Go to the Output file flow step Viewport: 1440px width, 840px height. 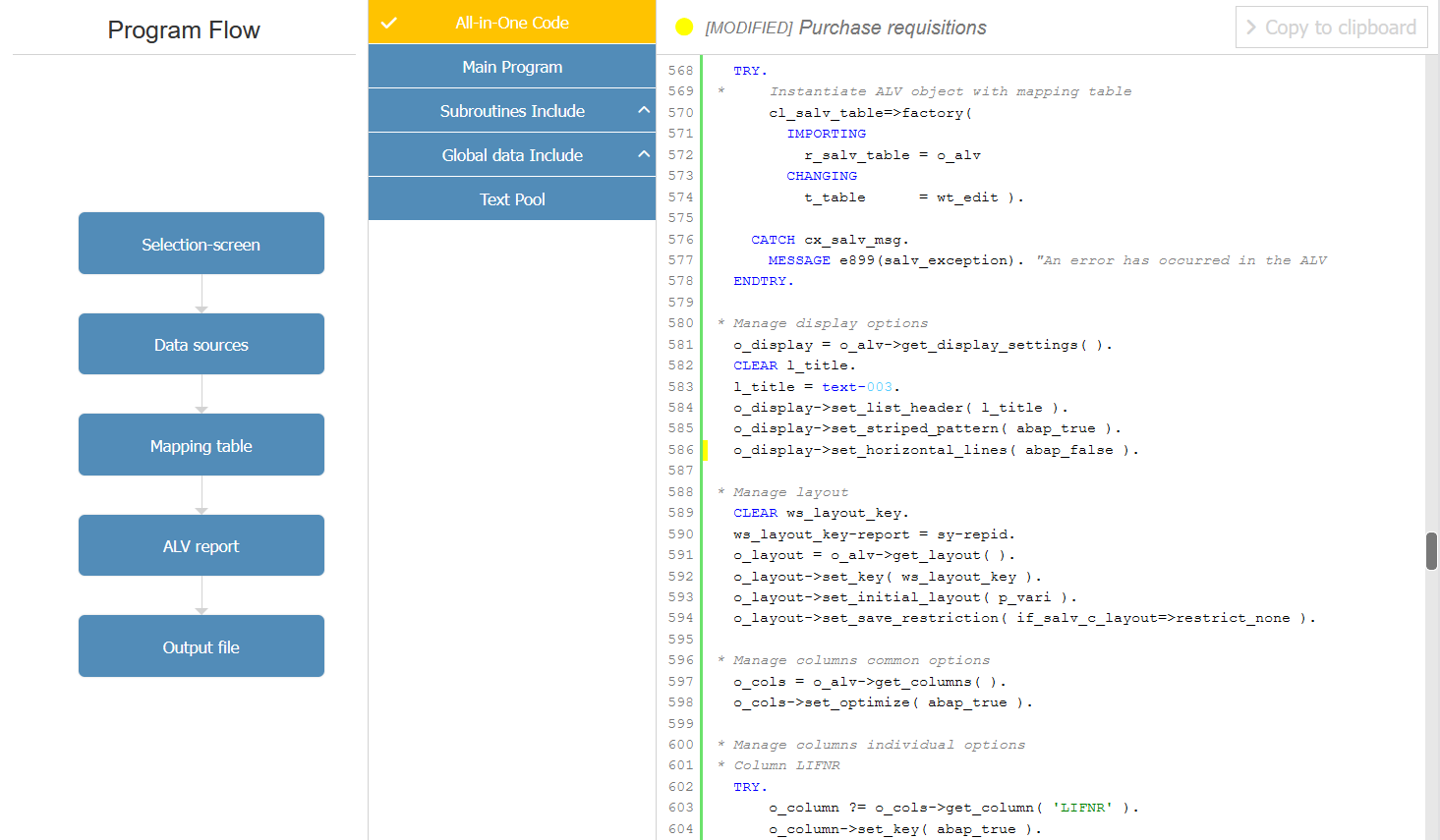click(202, 646)
